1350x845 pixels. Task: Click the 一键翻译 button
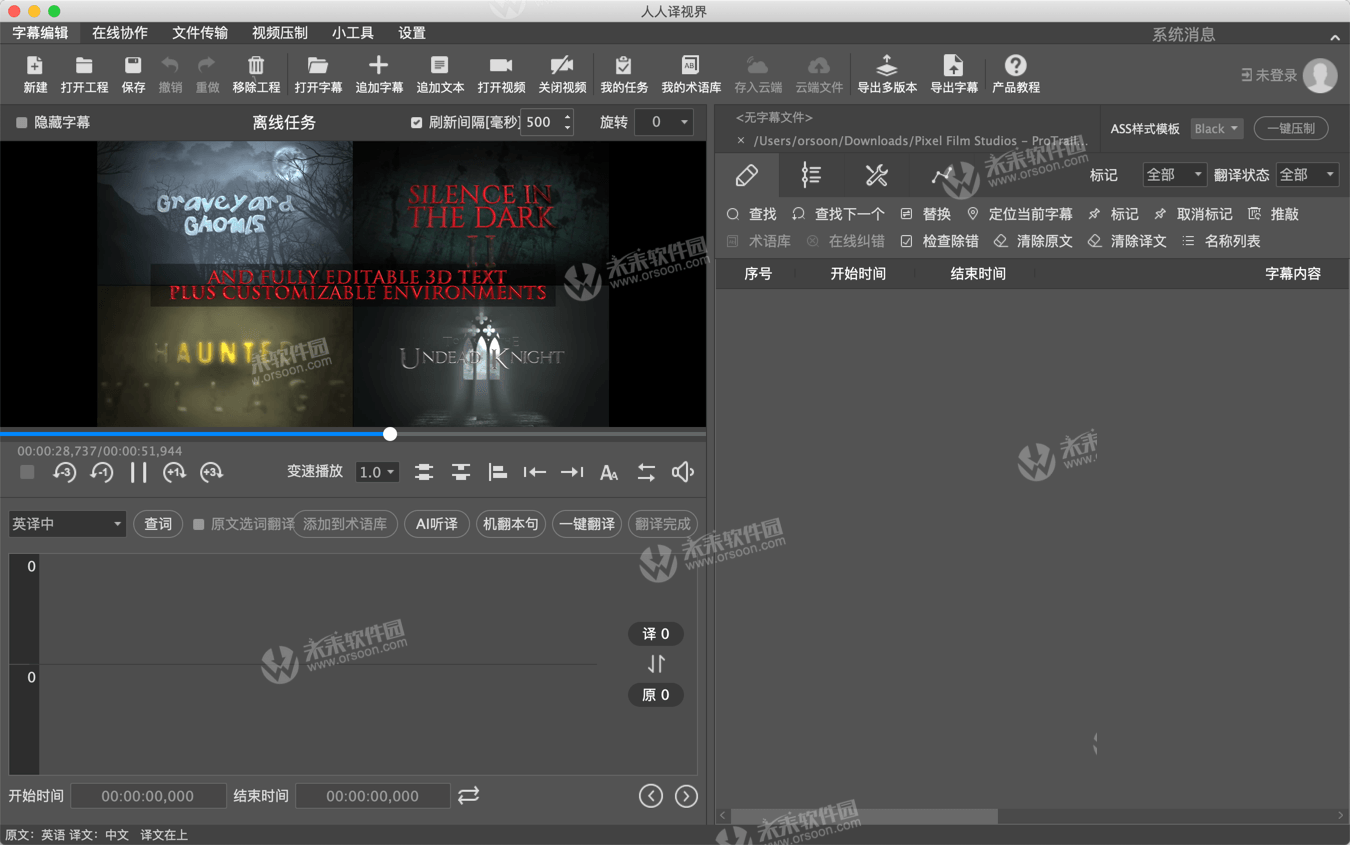point(587,524)
